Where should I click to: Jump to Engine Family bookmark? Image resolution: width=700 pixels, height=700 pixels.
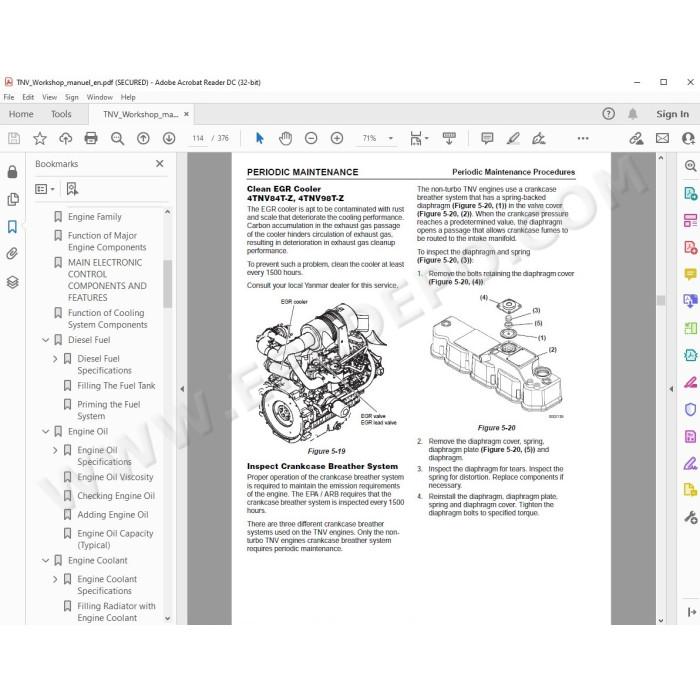(x=95, y=217)
